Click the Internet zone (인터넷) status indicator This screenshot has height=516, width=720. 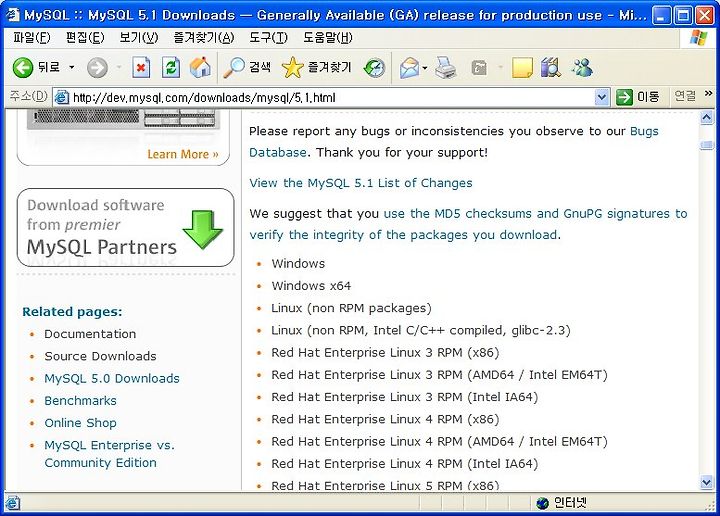(x=562, y=503)
